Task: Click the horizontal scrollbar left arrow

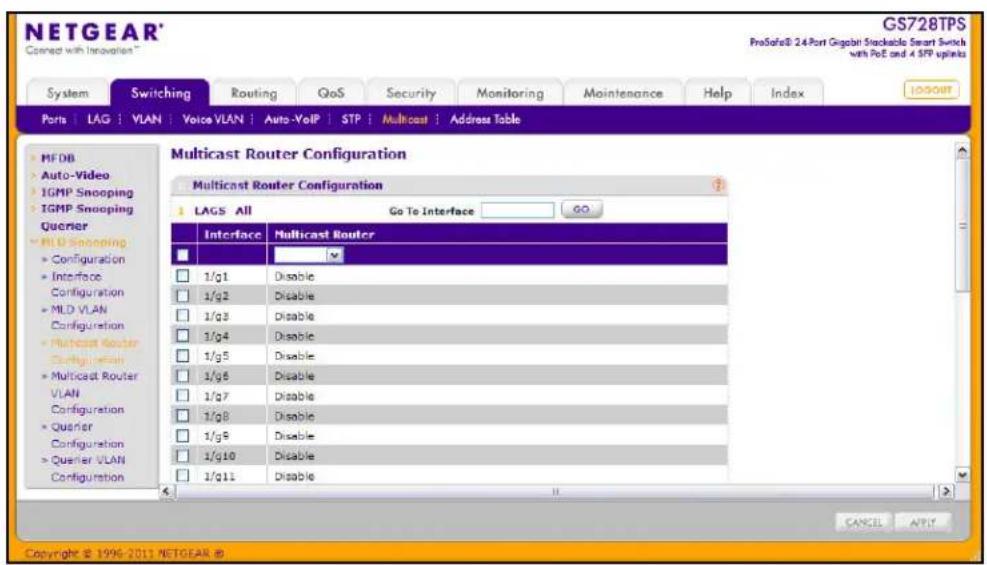Action: point(166,491)
